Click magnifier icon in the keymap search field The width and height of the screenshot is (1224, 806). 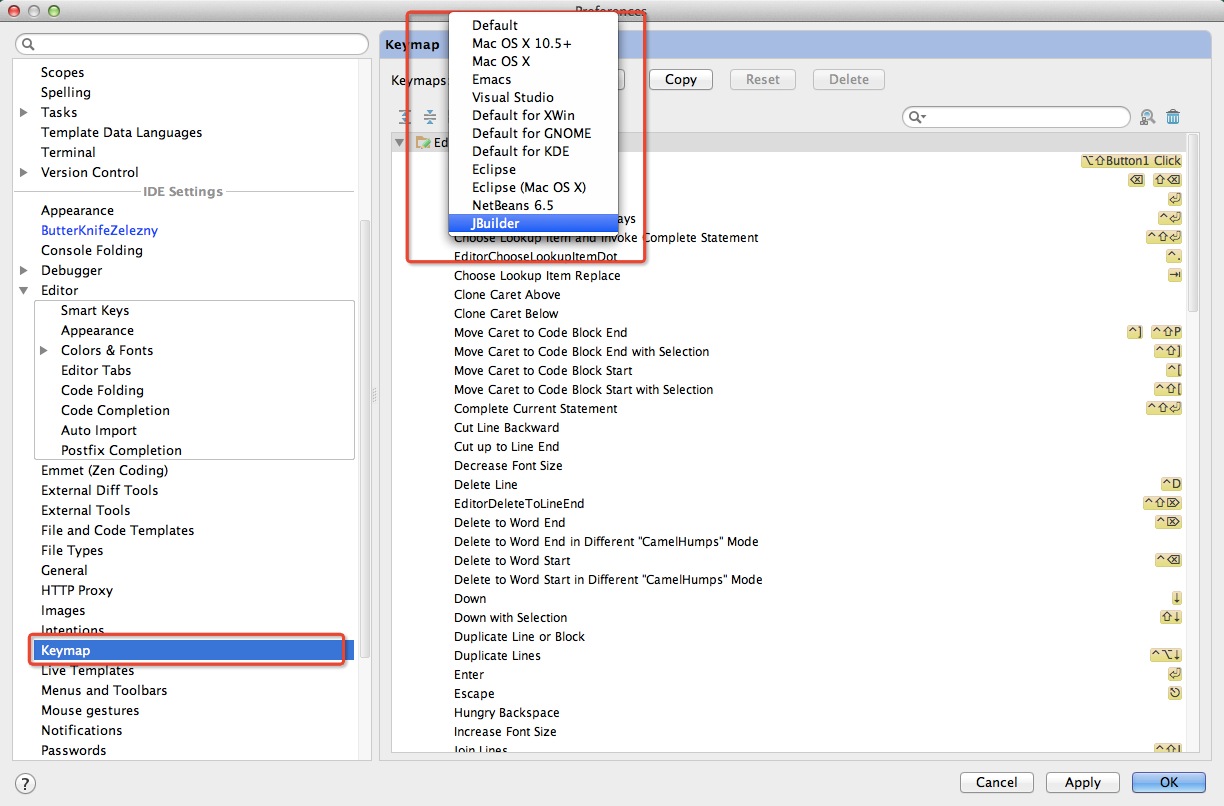click(x=915, y=117)
